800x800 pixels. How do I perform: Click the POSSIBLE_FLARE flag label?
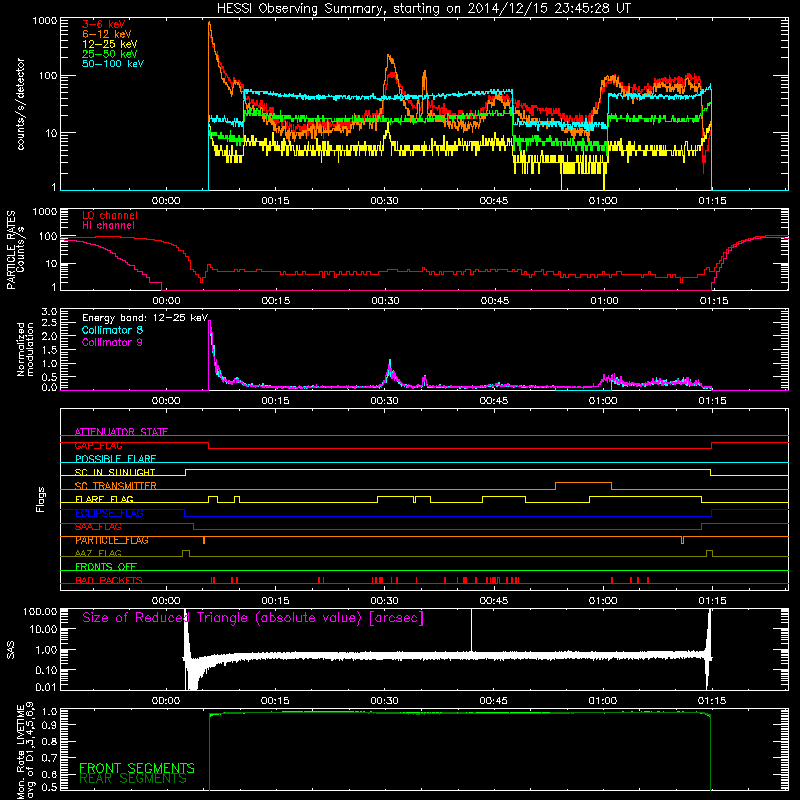(x=115, y=459)
